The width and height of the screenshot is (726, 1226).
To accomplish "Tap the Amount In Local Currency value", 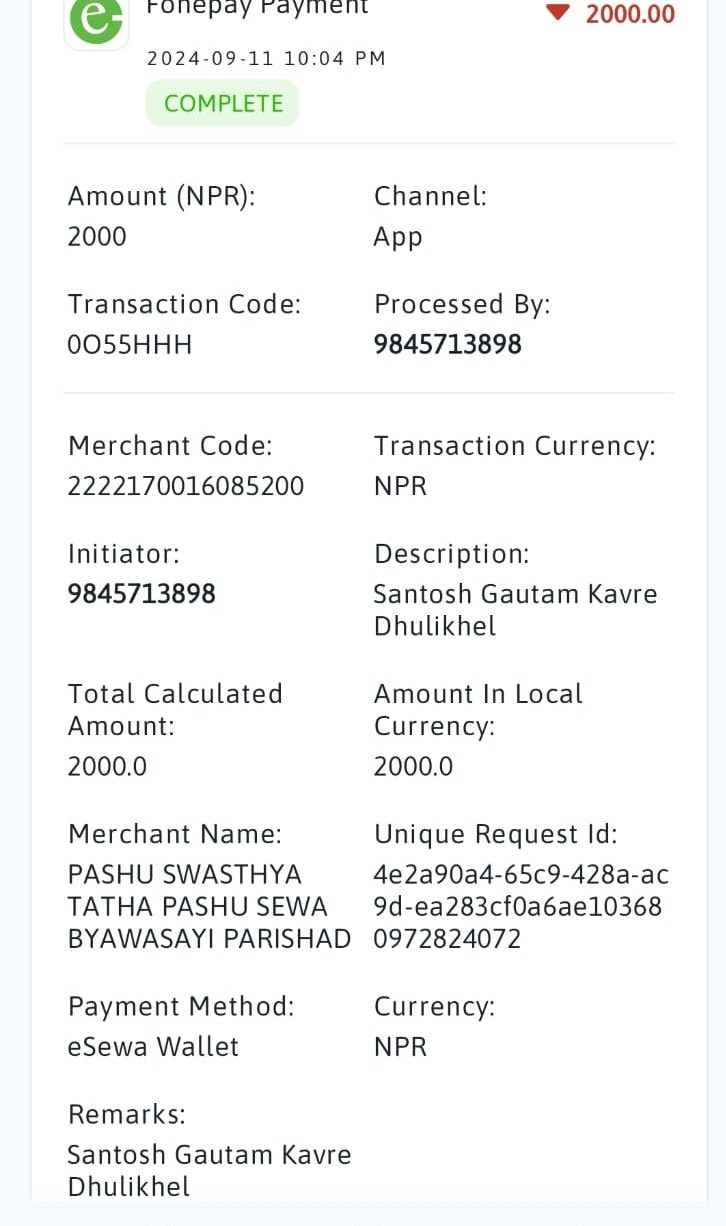I will tap(413, 767).
